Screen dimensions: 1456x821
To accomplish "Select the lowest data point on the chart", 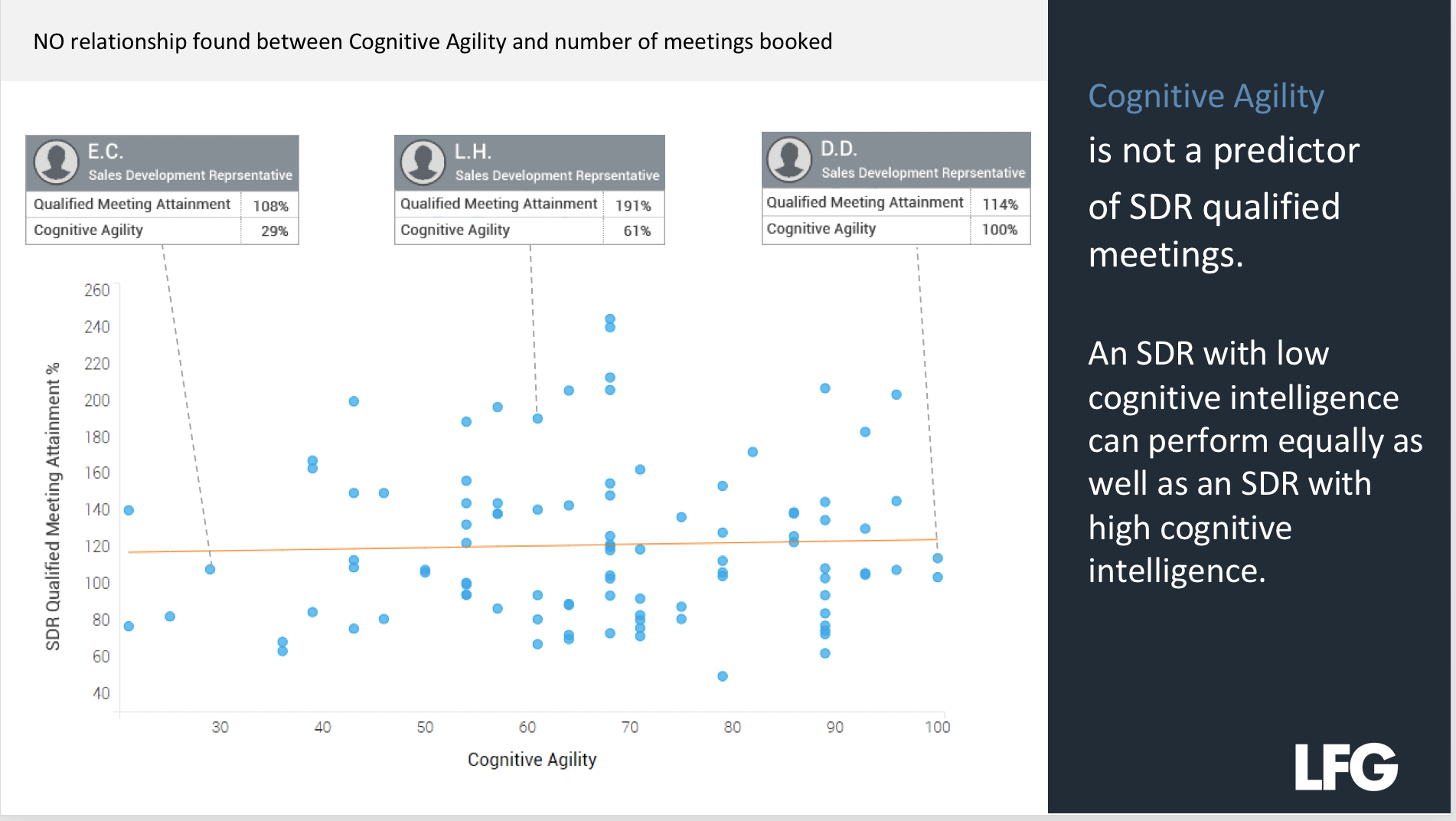I will (723, 676).
